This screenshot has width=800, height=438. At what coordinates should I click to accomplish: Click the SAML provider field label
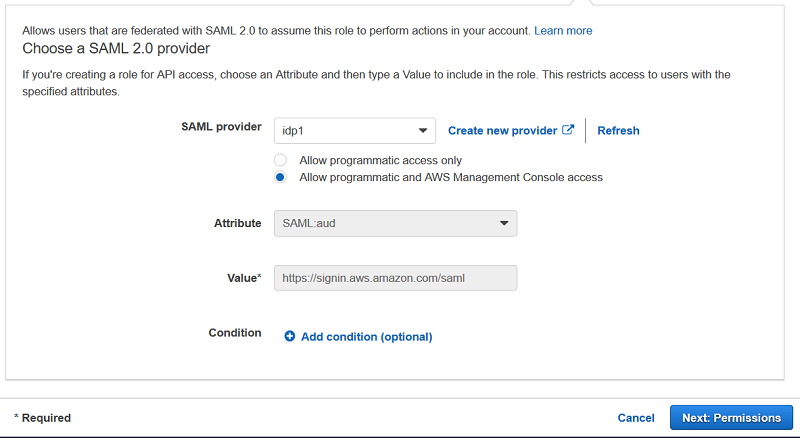pyautogui.click(x=221, y=127)
